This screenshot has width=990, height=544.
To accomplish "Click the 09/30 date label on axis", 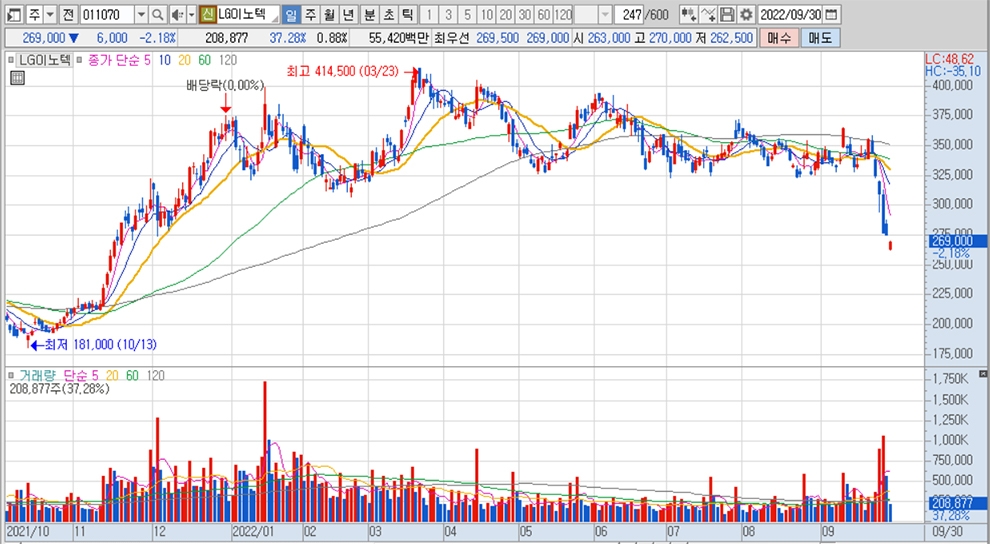I will tap(948, 531).
